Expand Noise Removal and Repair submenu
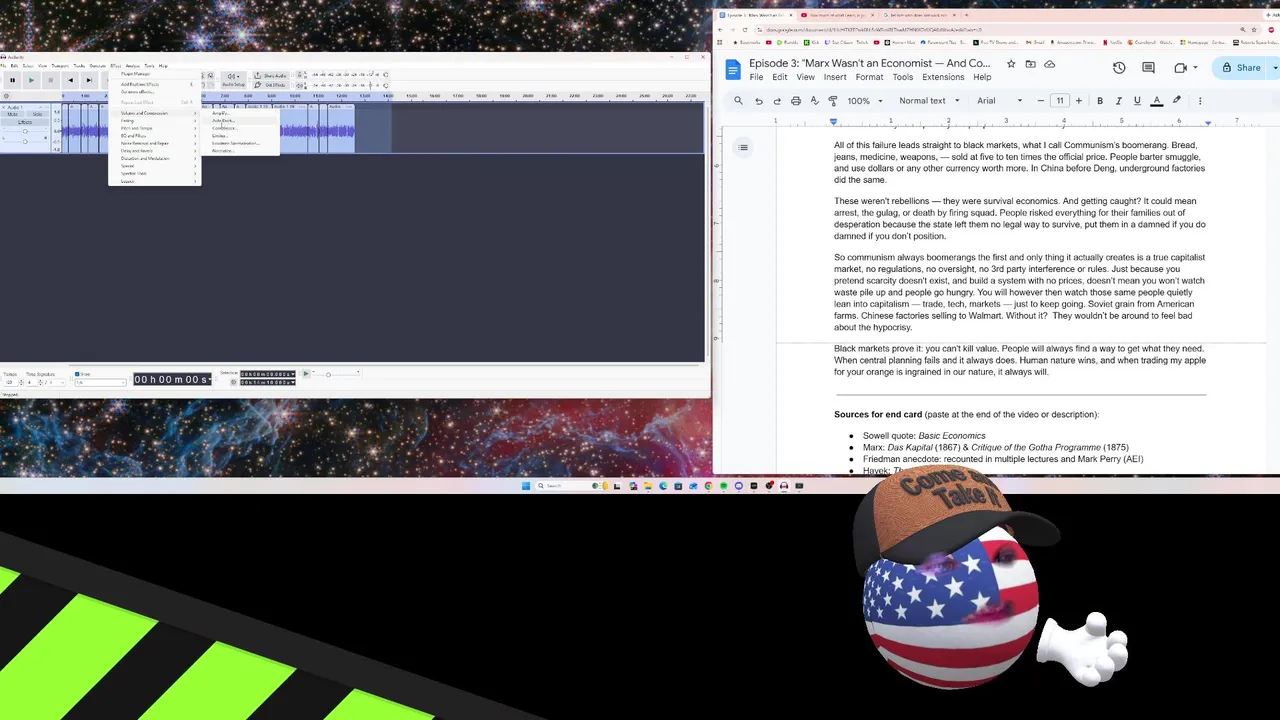Image resolution: width=1280 pixels, height=720 pixels. tap(155, 143)
